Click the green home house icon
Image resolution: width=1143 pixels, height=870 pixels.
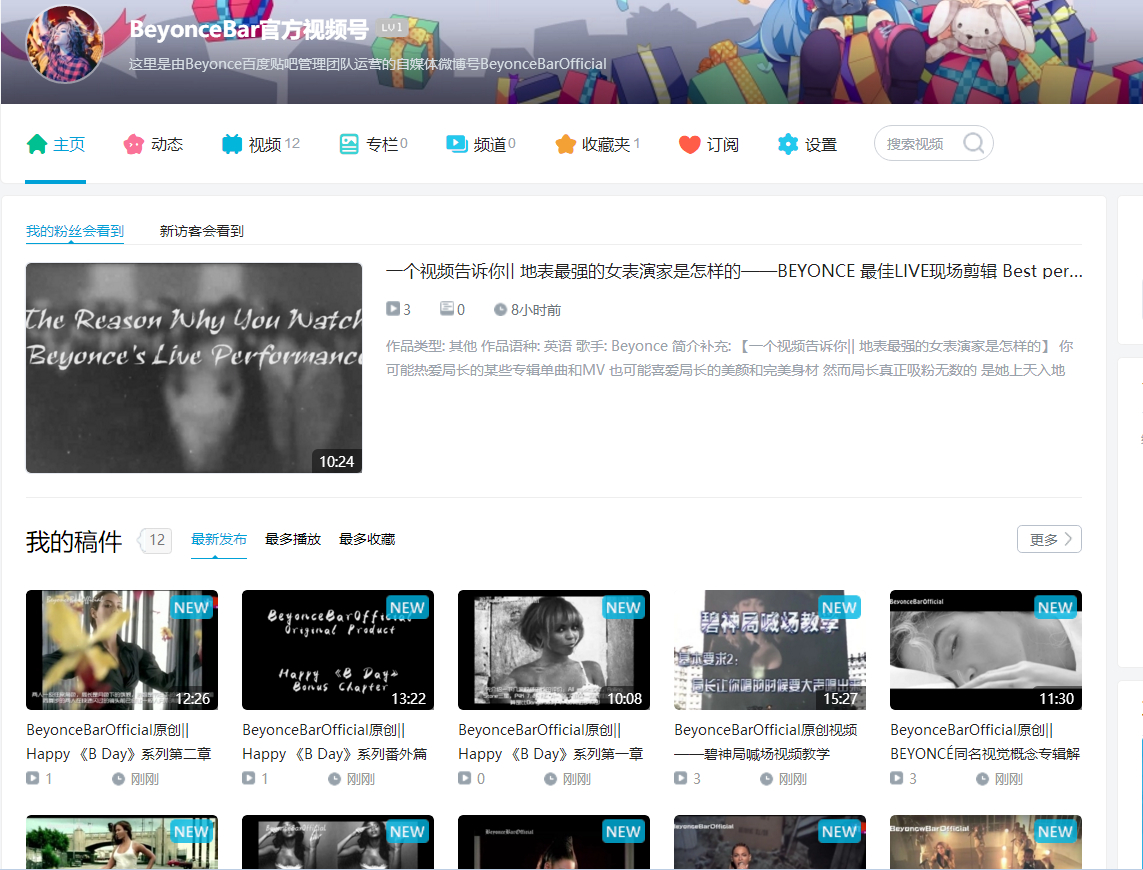(x=36, y=144)
